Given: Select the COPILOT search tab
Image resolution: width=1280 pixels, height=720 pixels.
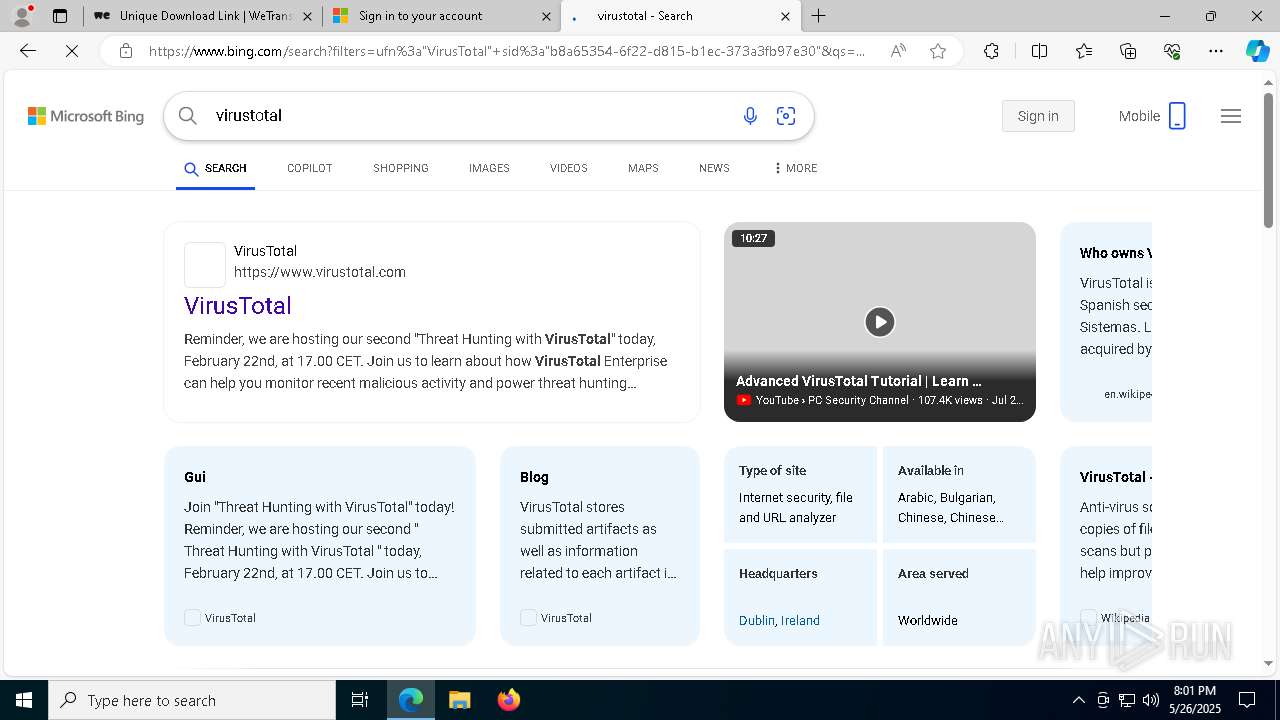Looking at the screenshot, I should (x=310, y=168).
